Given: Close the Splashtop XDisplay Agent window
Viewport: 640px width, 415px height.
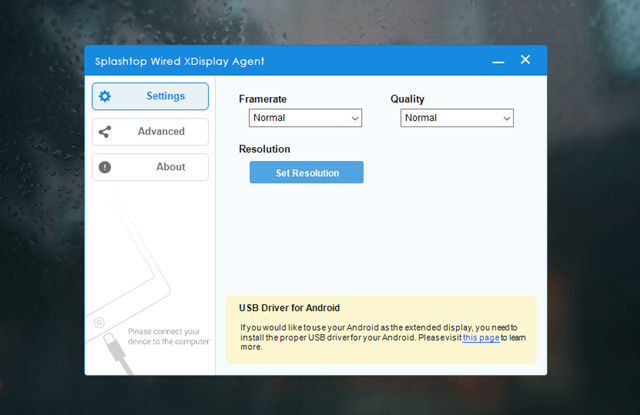Looking at the screenshot, I should pos(525,60).
